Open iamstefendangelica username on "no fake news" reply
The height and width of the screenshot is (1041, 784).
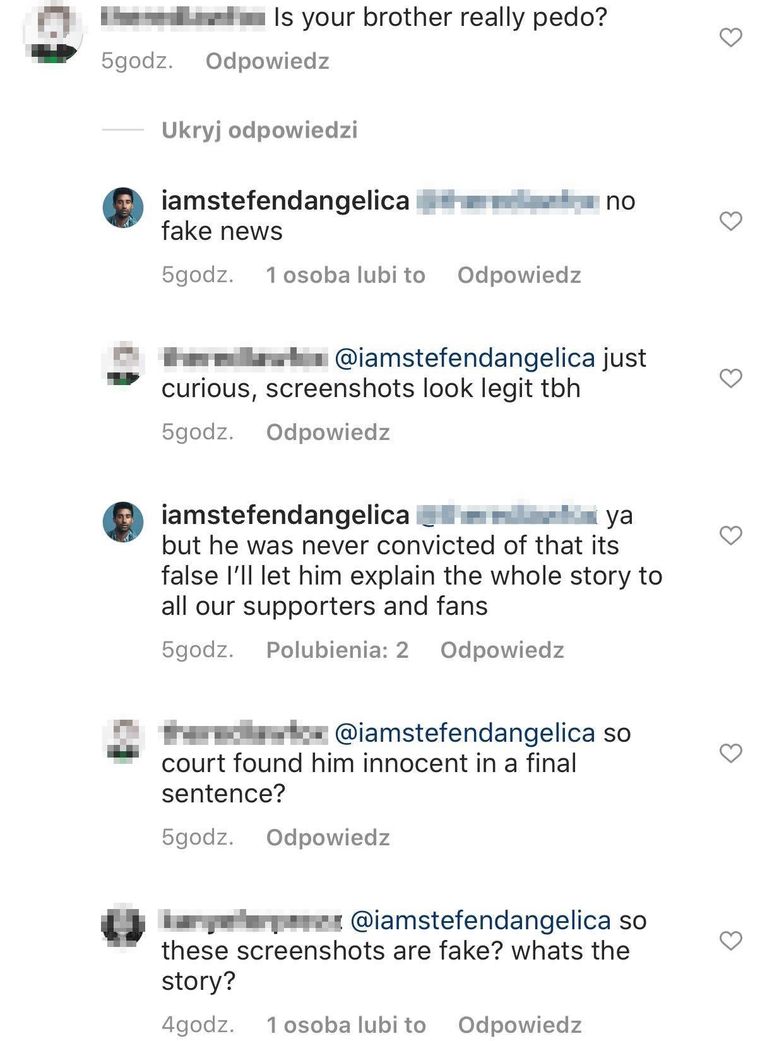coord(285,201)
